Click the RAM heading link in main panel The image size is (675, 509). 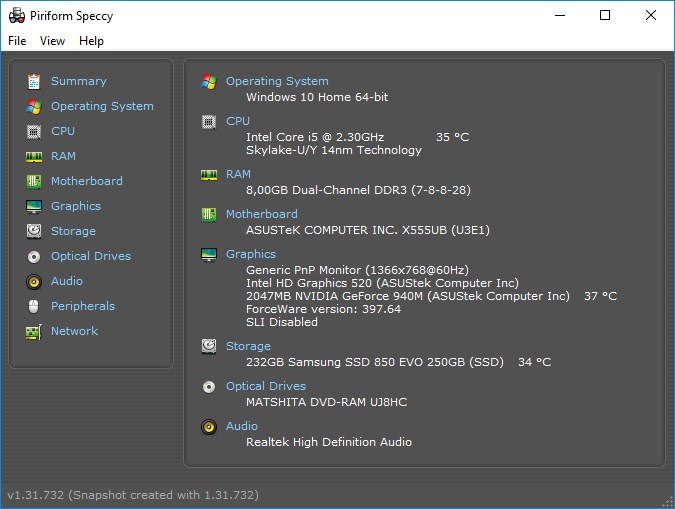click(238, 174)
